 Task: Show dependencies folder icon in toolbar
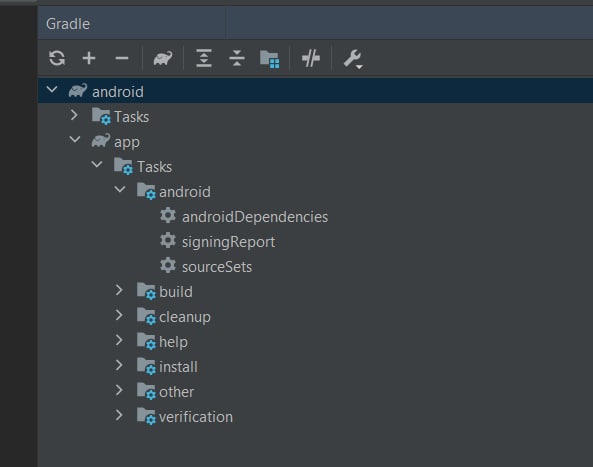point(270,59)
